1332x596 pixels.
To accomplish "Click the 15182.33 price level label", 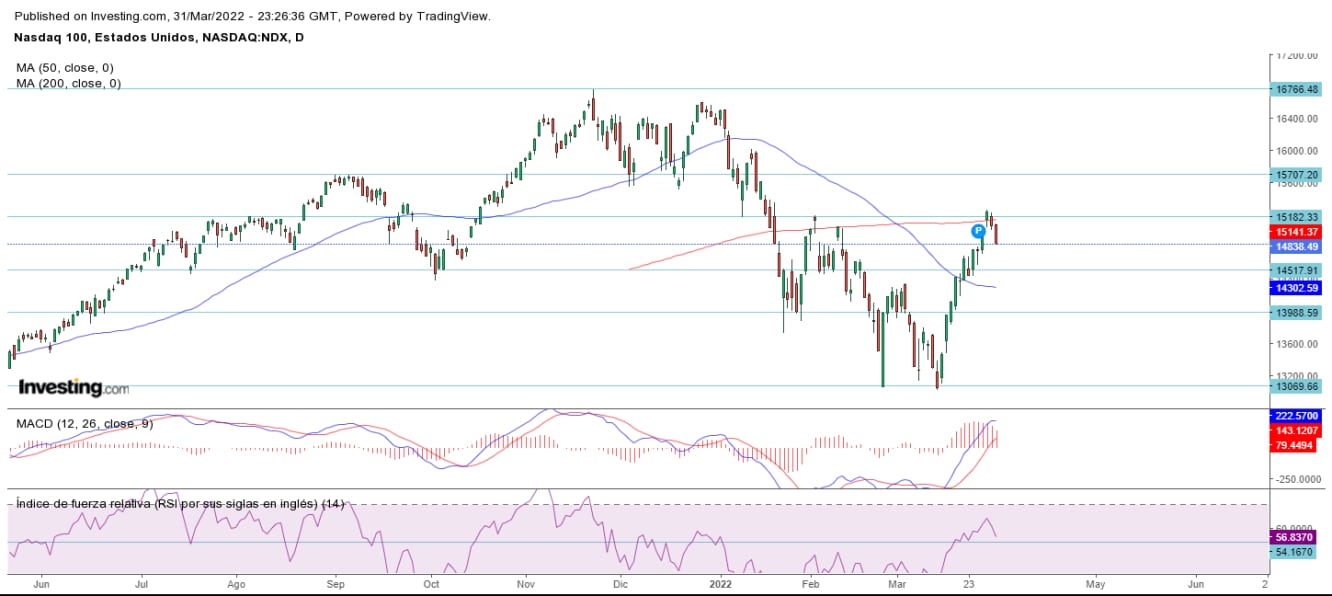I will 1297,216.
